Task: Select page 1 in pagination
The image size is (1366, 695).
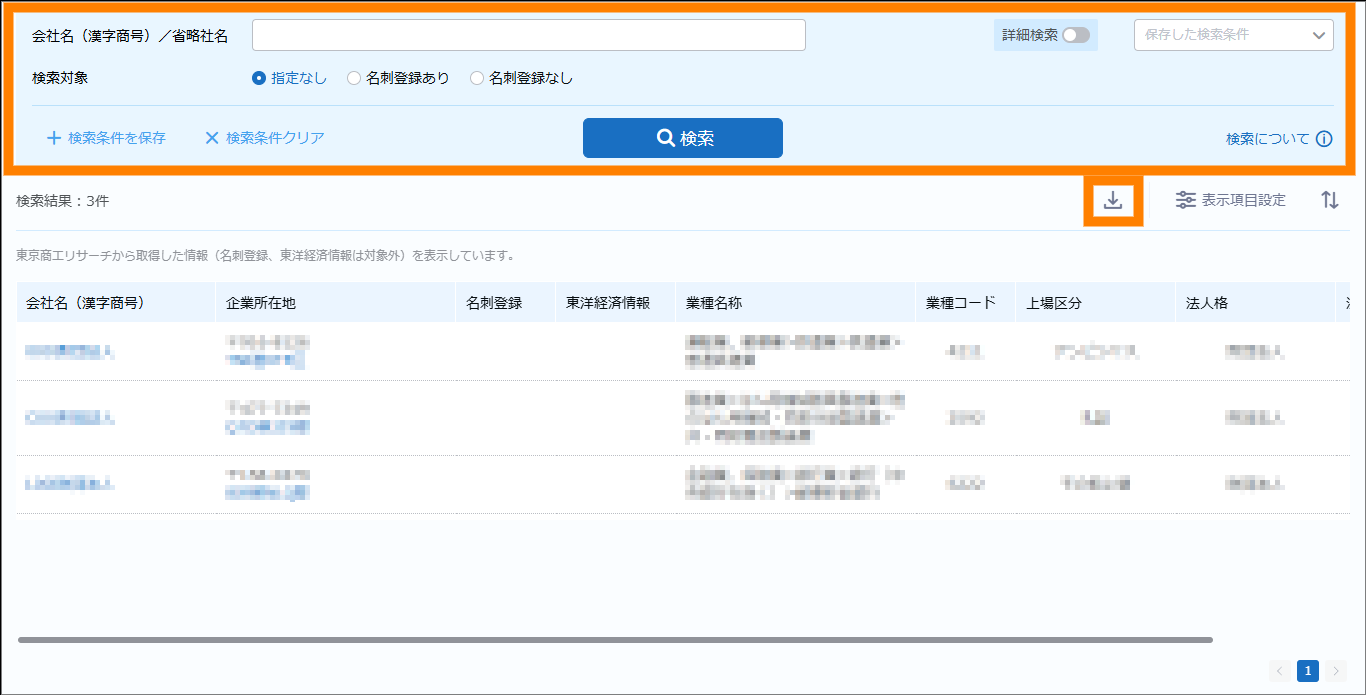Action: [1307, 671]
